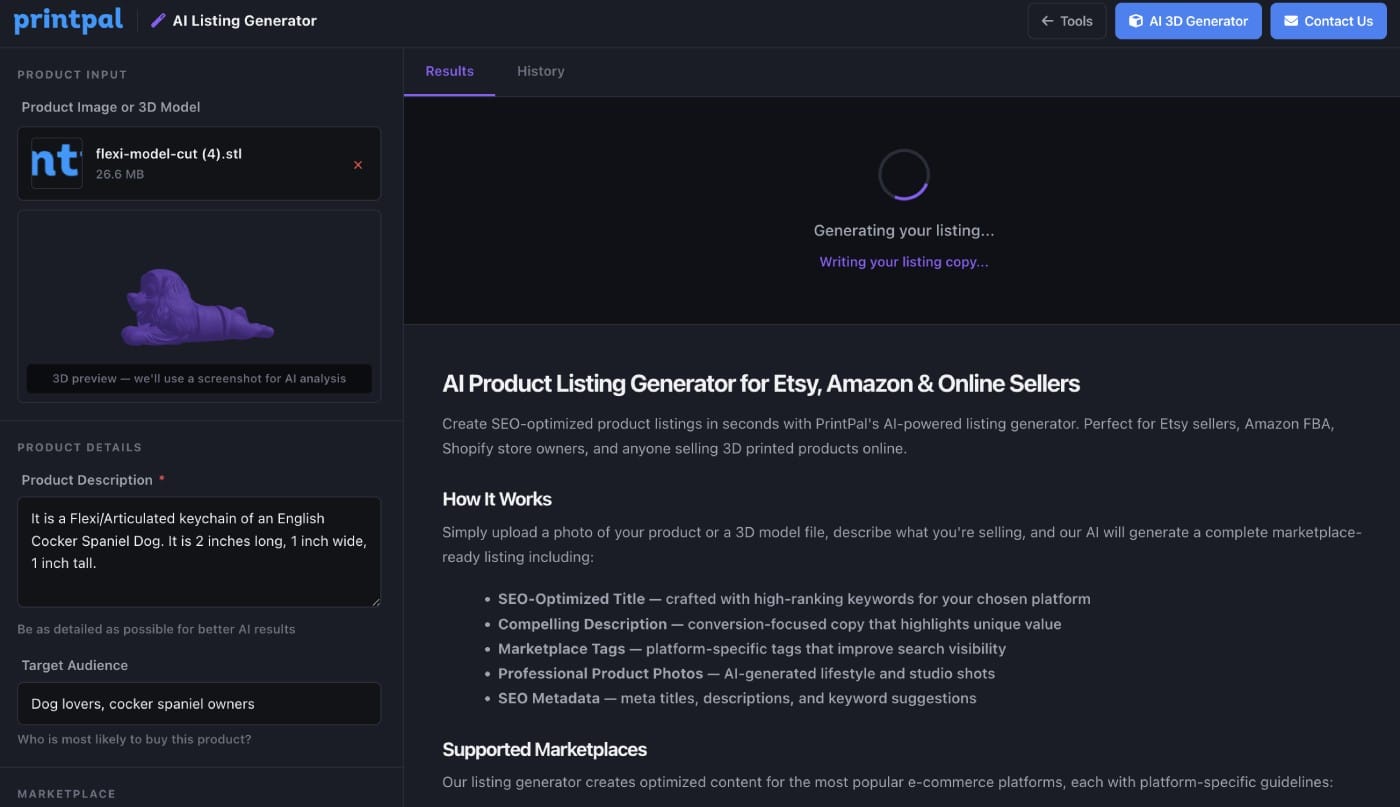Click the flexi-model-cut (4).stl file name
Screen dimensions: 1400x807
coord(169,154)
